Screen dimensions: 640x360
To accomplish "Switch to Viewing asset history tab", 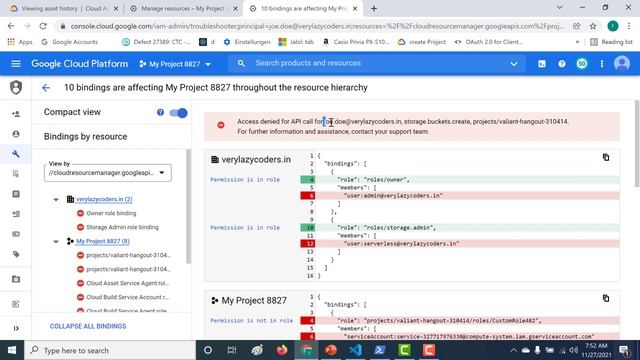I will [65, 8].
